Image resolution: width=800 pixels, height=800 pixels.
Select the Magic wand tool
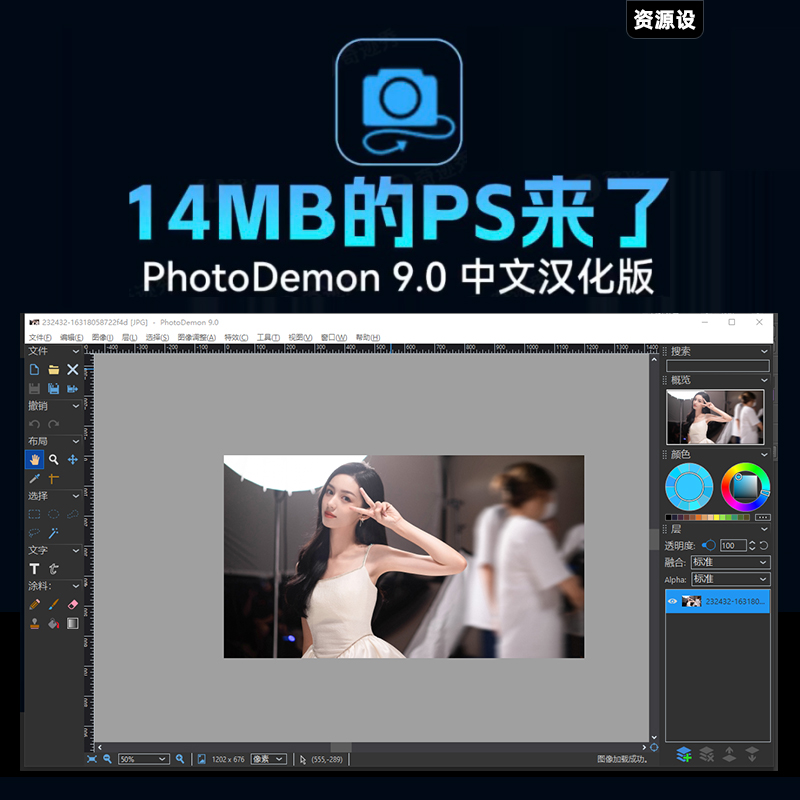tap(54, 533)
